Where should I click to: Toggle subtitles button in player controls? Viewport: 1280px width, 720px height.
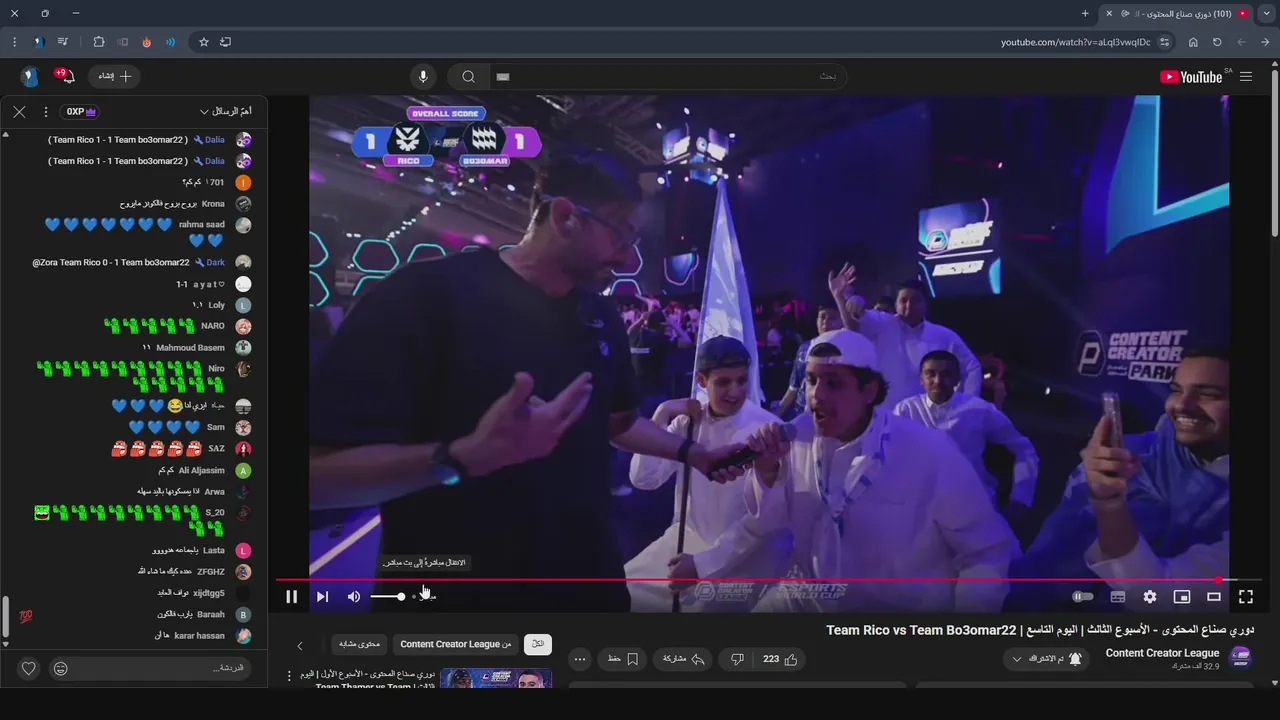tap(1118, 597)
